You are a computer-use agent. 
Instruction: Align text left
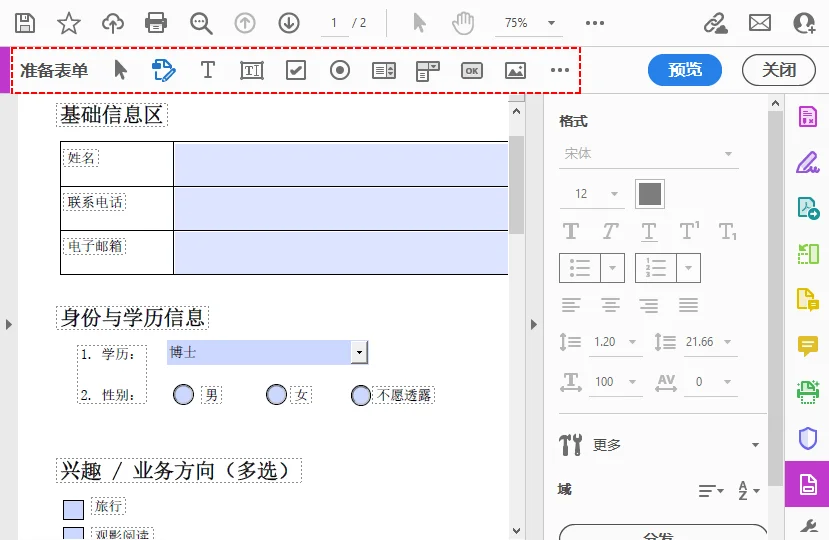pyautogui.click(x=571, y=305)
